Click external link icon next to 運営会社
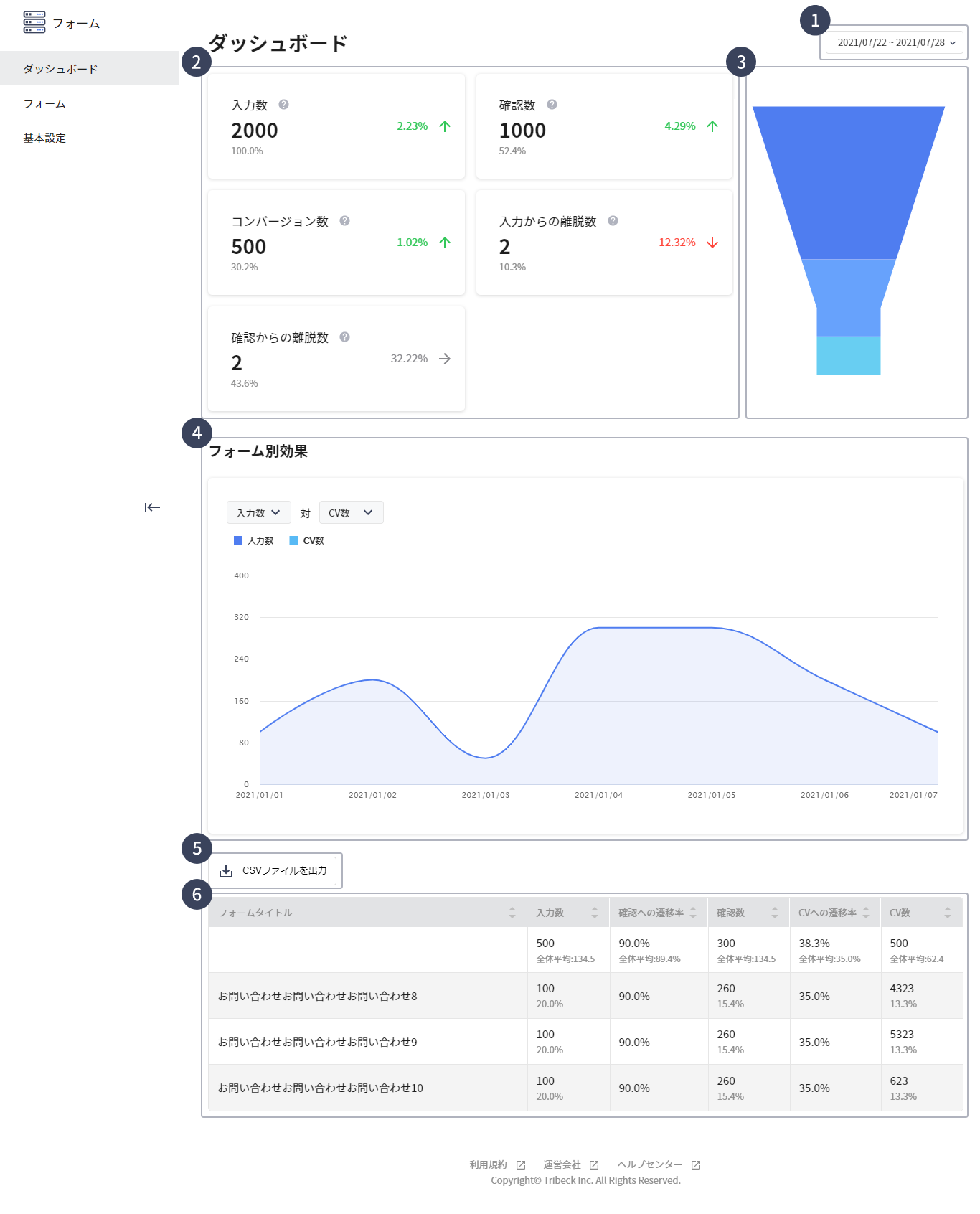 [594, 1165]
